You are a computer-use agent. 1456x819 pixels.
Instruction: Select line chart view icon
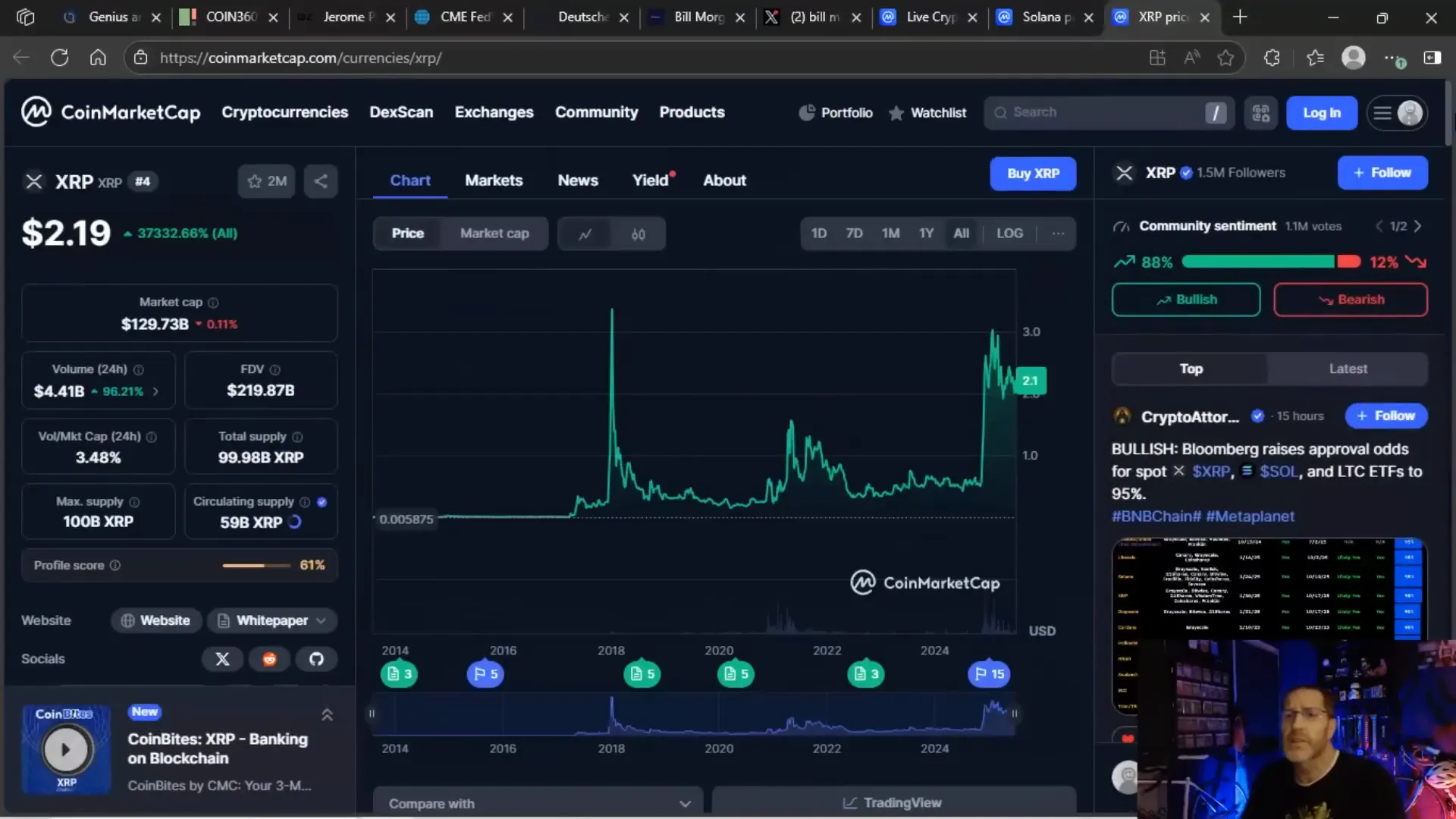[585, 234]
